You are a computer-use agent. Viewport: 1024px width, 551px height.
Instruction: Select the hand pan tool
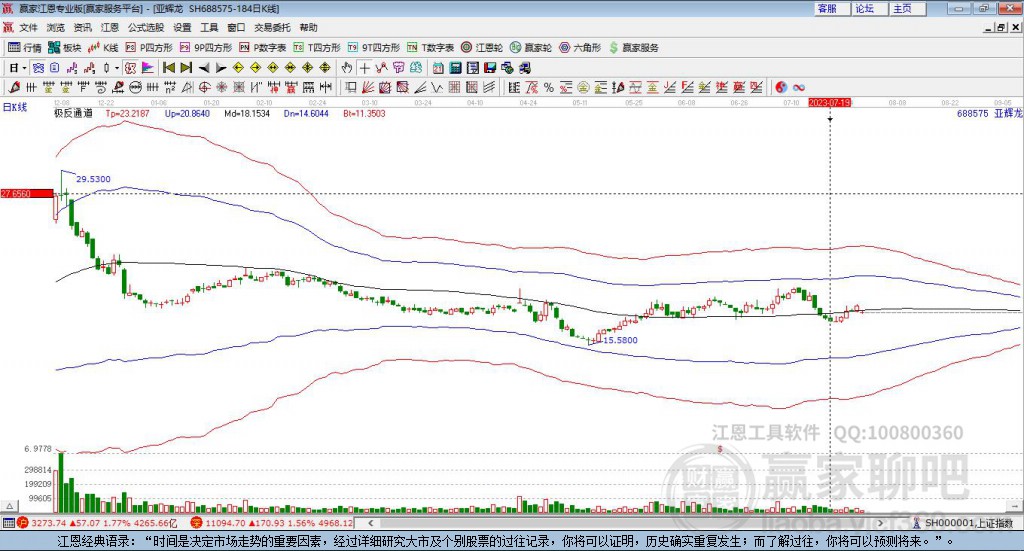tap(347, 67)
